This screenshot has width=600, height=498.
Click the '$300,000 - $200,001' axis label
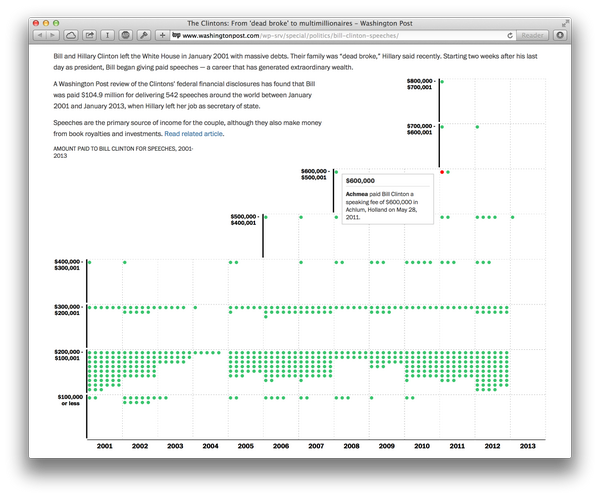click(68, 310)
